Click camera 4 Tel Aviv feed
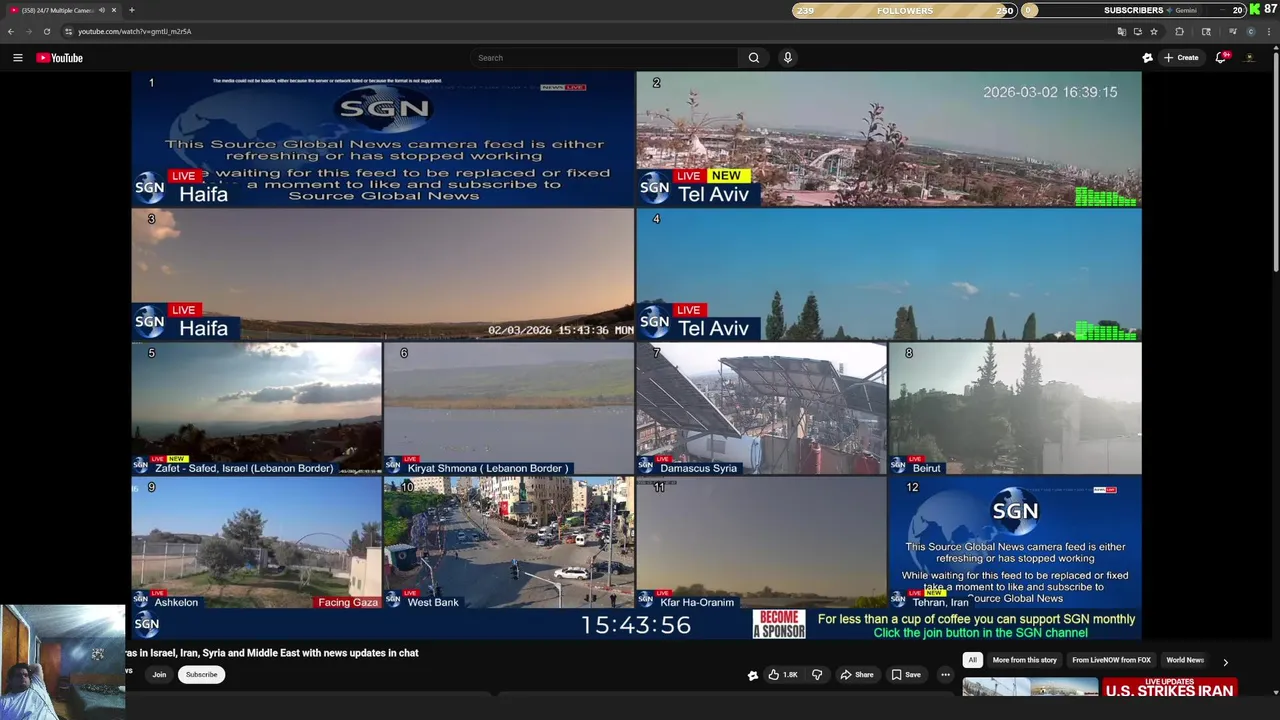1280x720 pixels. pyautogui.click(x=888, y=274)
